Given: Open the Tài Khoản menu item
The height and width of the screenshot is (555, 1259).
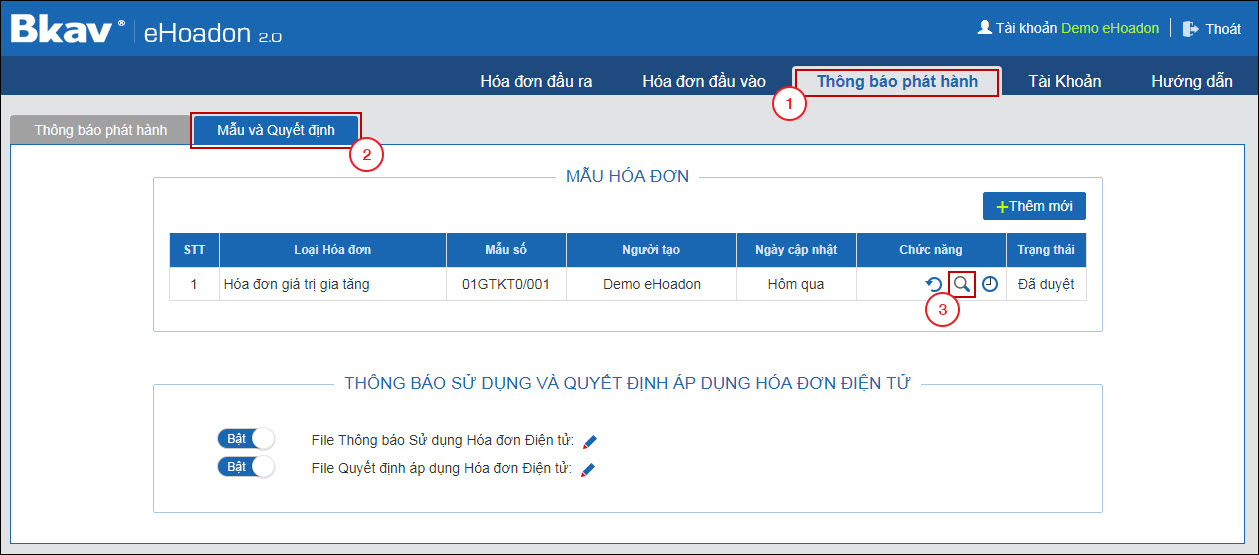Looking at the screenshot, I should point(1064,82).
